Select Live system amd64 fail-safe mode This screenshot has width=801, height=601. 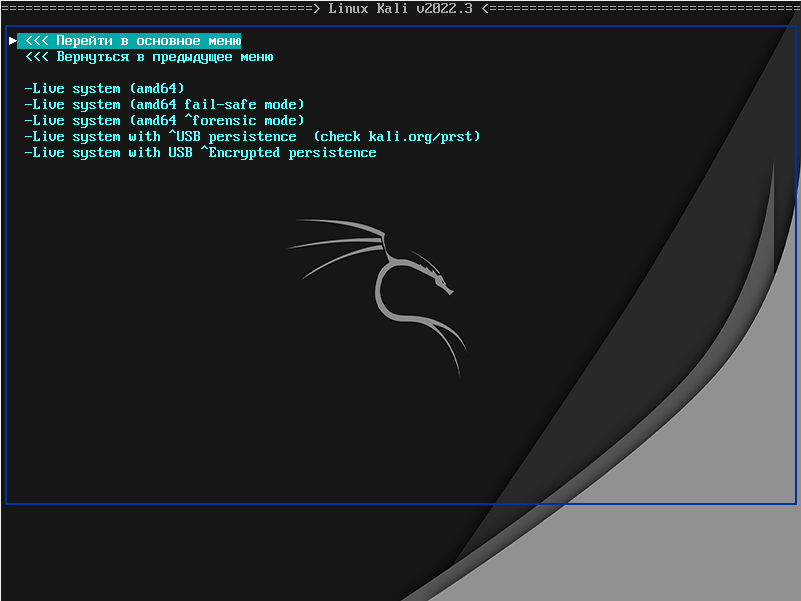[x=164, y=105]
